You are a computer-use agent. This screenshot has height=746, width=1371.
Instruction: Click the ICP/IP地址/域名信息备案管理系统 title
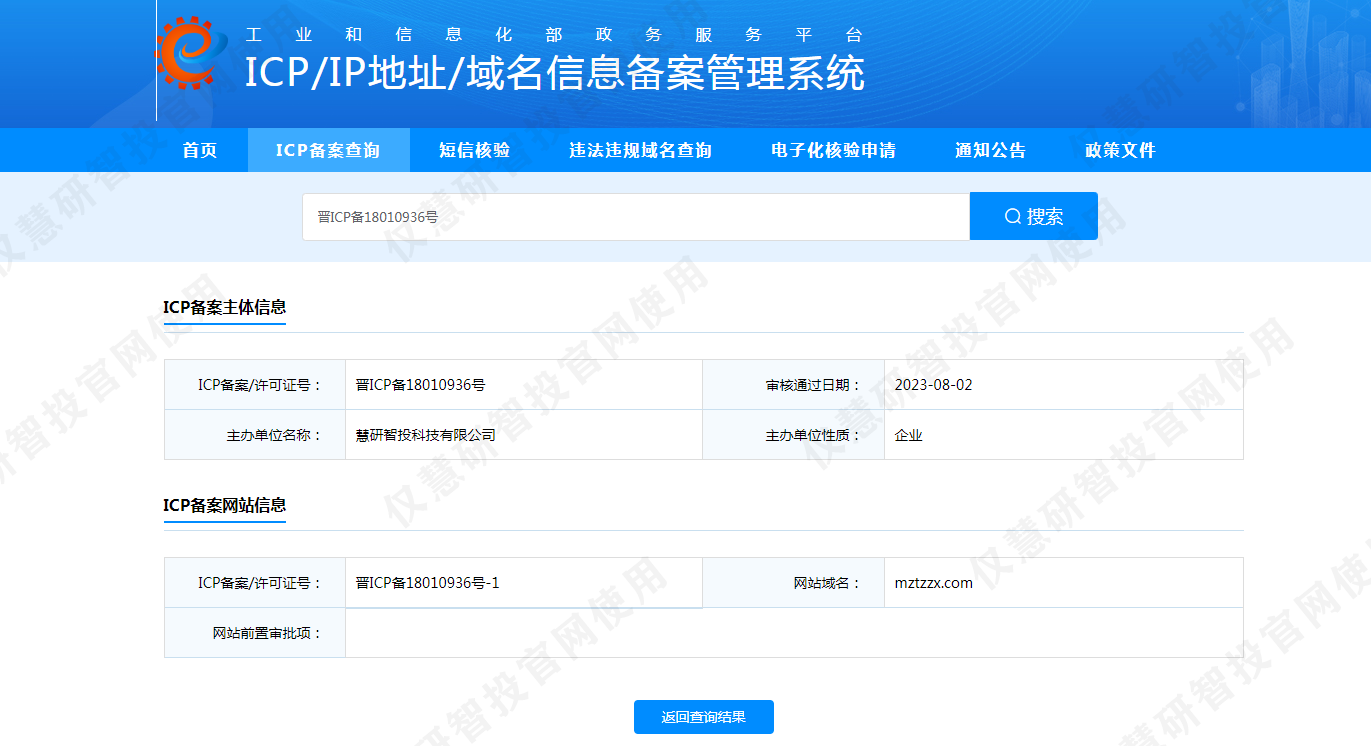click(x=555, y=74)
